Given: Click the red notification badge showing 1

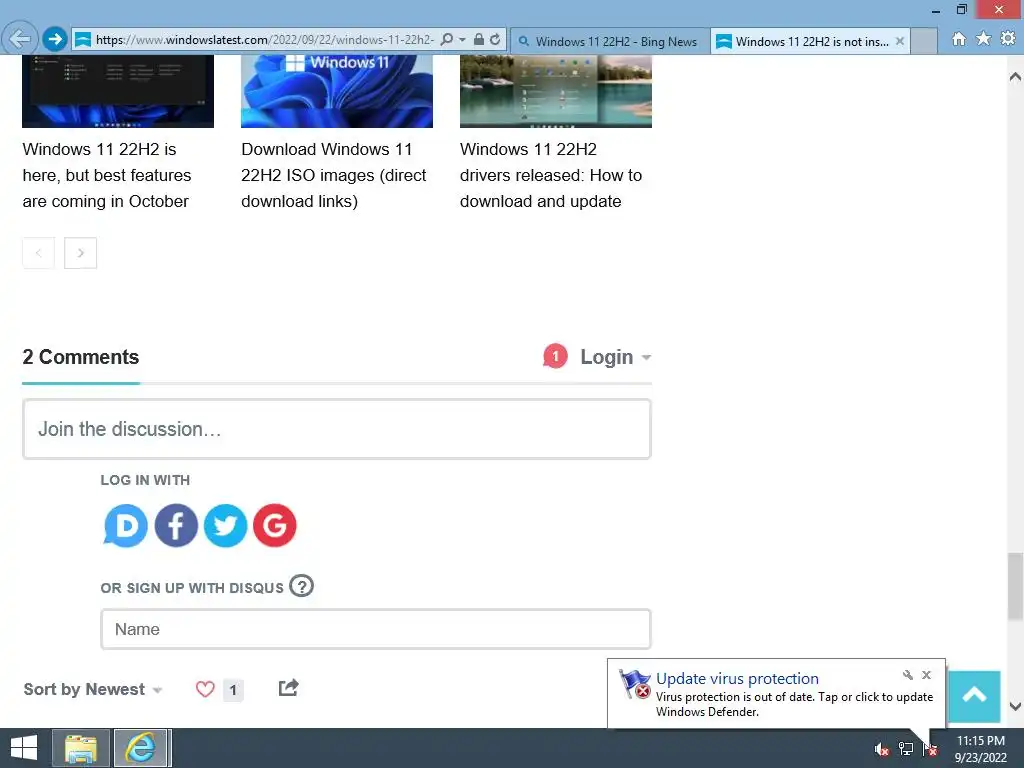Looking at the screenshot, I should (x=555, y=356).
